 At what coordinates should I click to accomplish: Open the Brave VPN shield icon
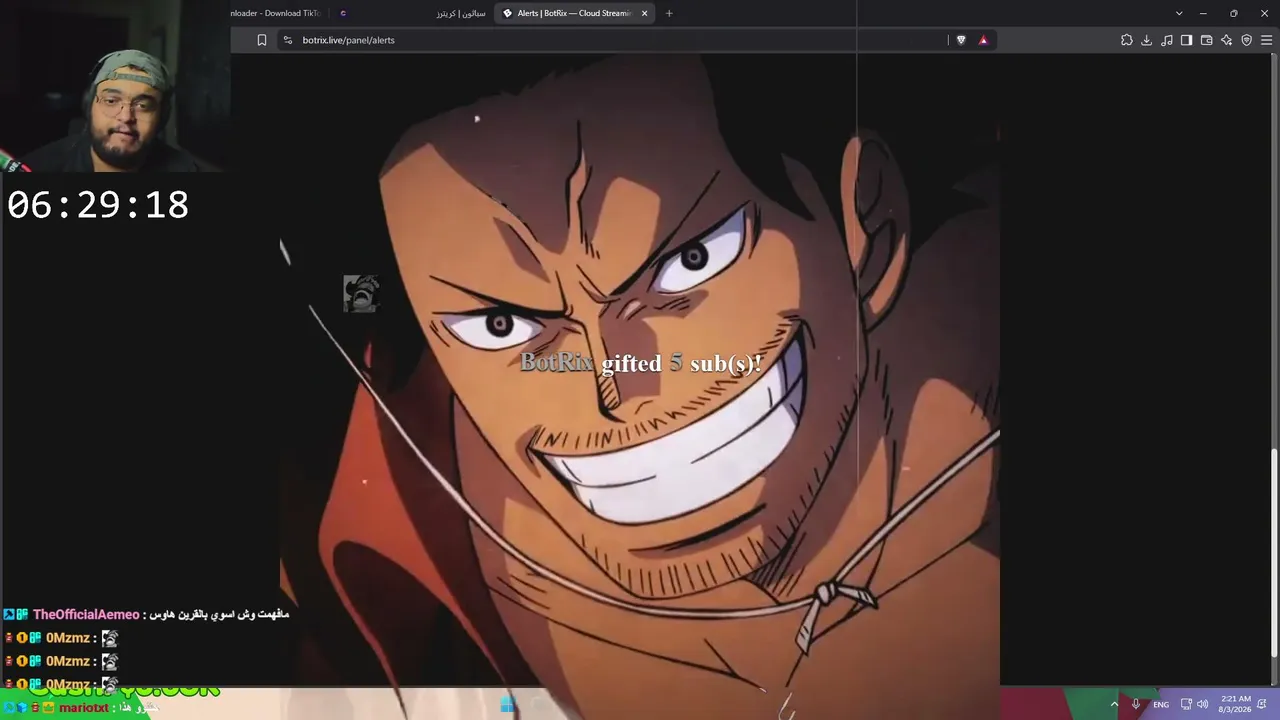pyautogui.click(x=1247, y=40)
